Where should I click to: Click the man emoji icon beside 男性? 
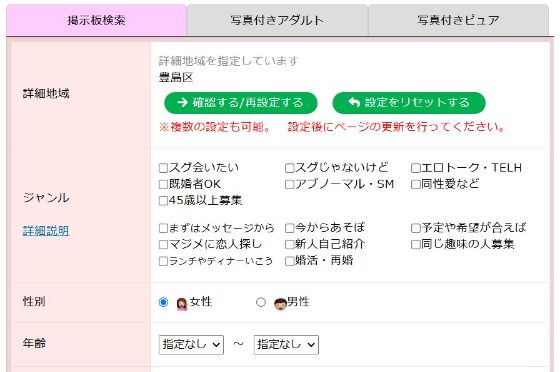click(x=280, y=304)
